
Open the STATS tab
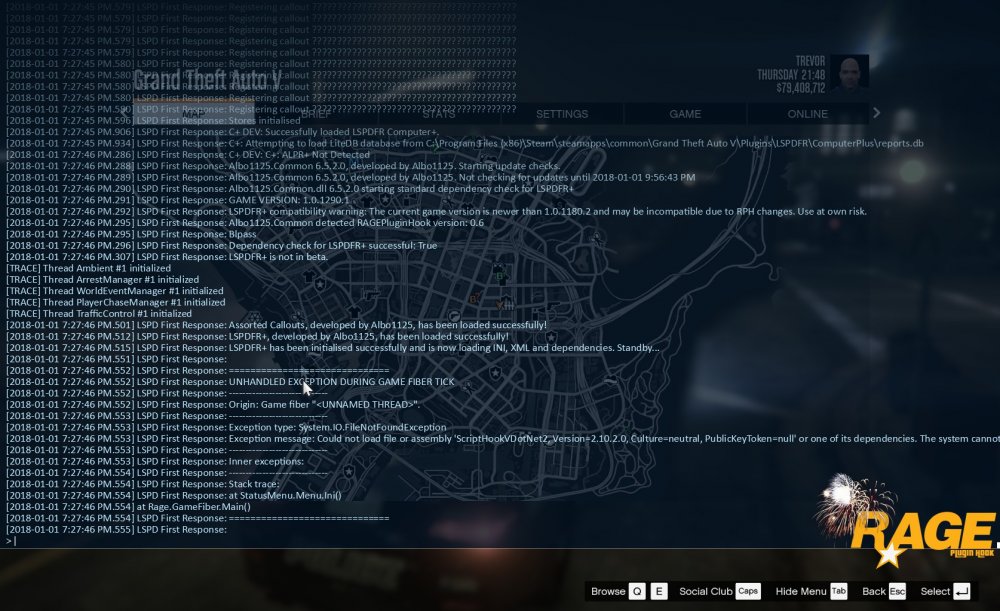click(x=439, y=114)
